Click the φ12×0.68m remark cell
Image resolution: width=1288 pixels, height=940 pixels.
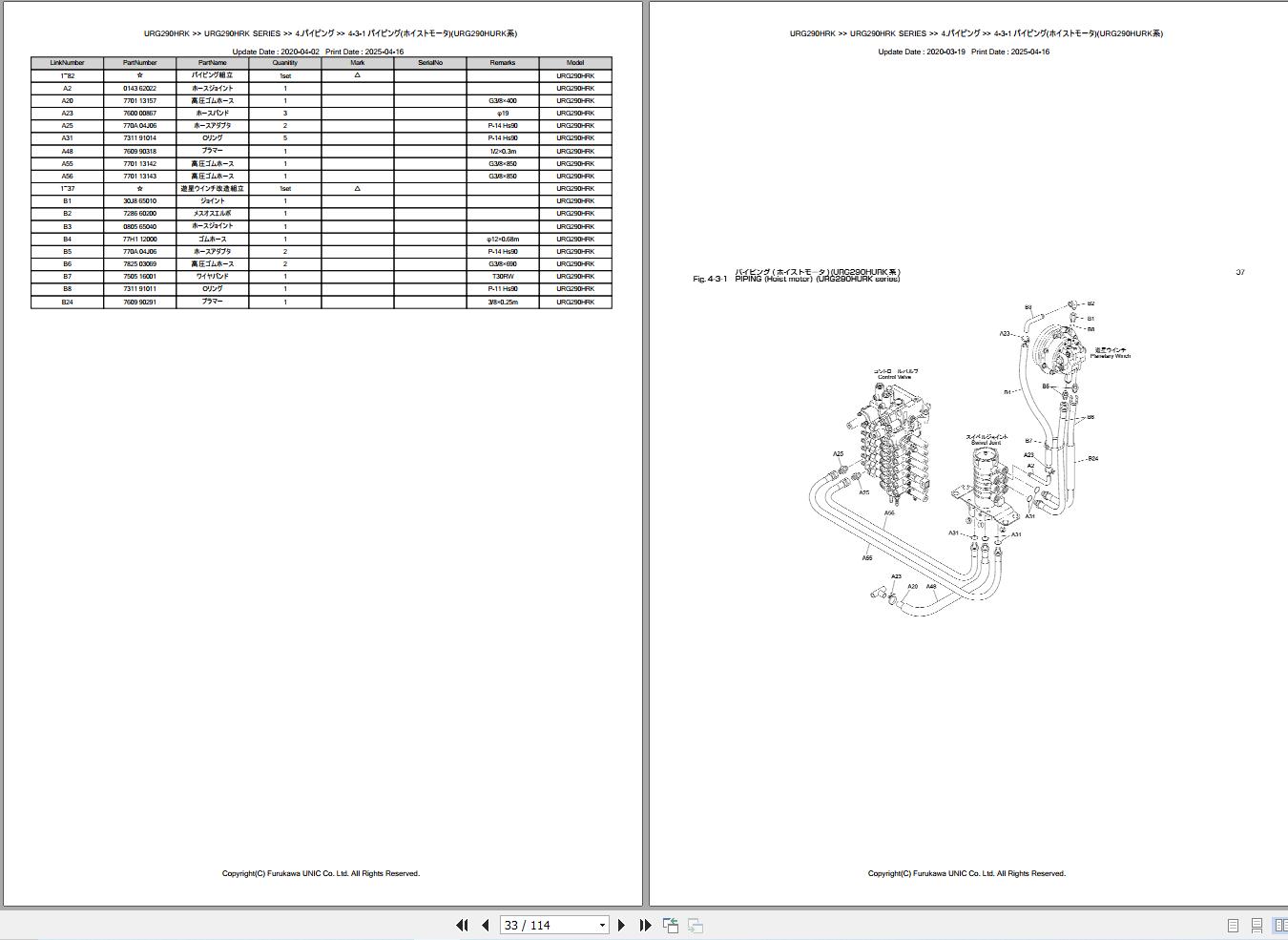pyautogui.click(x=503, y=239)
